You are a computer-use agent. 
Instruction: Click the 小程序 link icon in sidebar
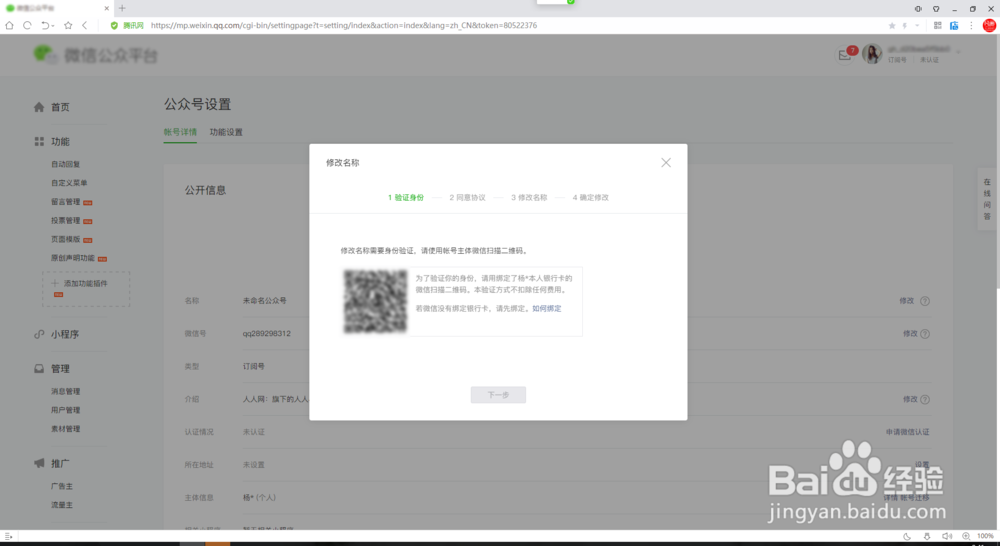click(39, 334)
